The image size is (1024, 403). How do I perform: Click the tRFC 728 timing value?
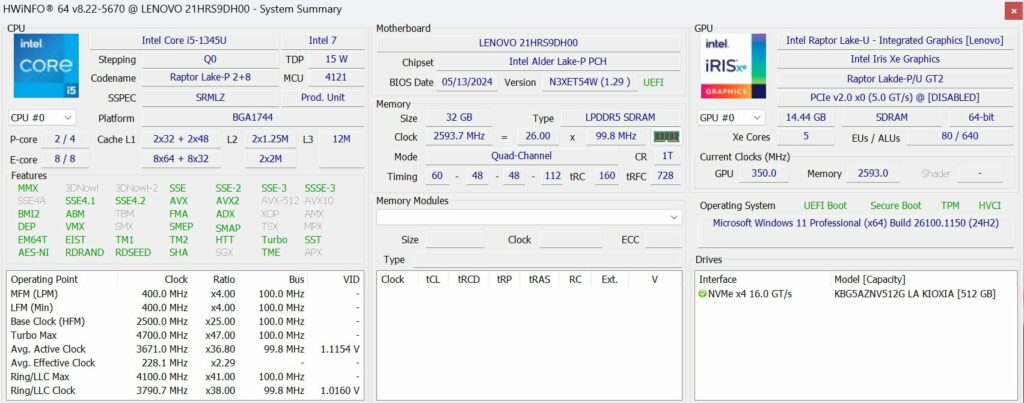(x=664, y=176)
